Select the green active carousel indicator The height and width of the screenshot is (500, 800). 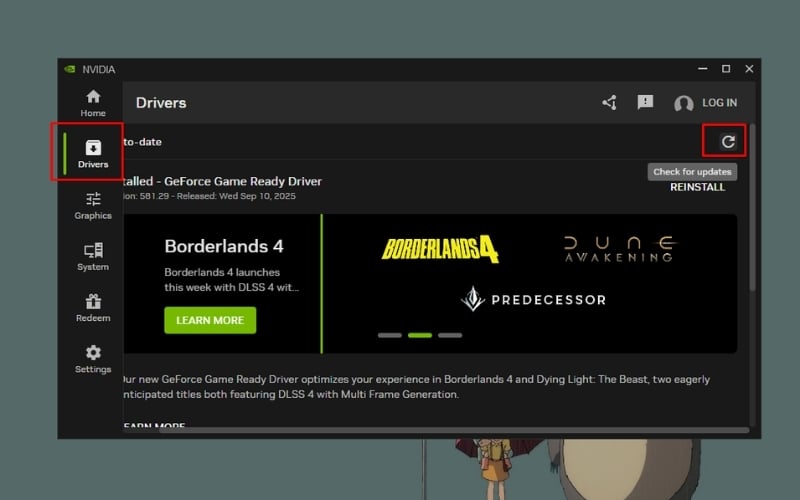coord(420,335)
